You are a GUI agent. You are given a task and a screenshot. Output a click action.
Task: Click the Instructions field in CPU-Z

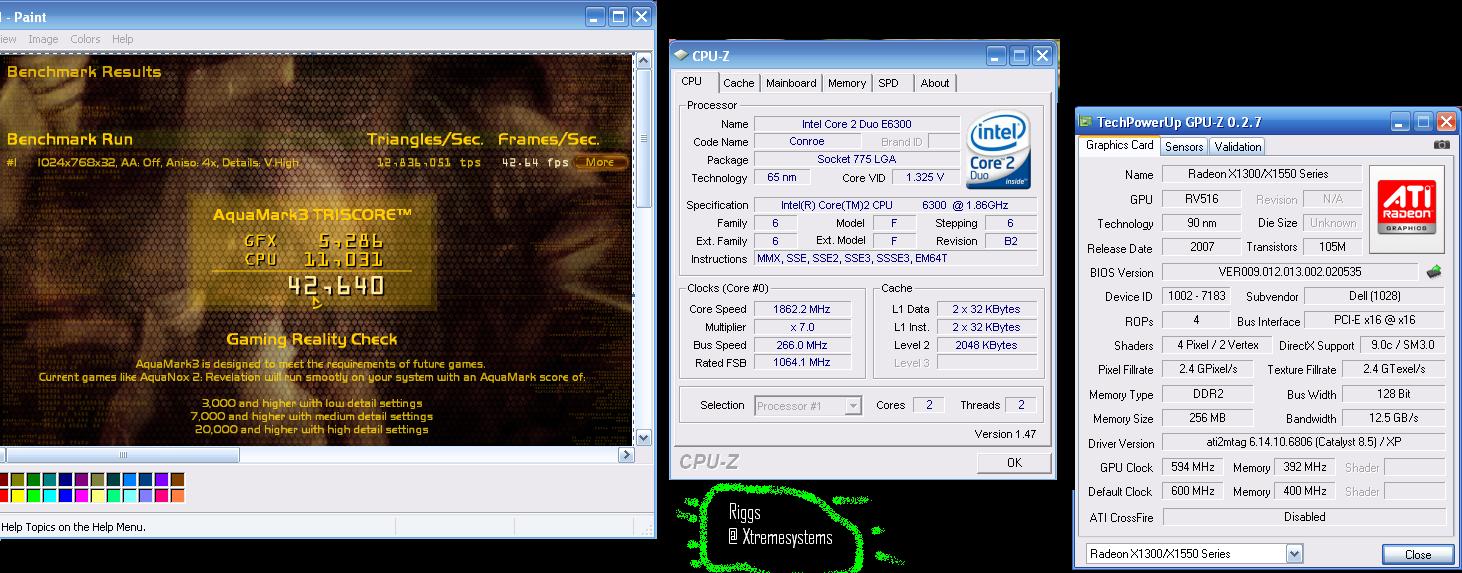(x=896, y=259)
